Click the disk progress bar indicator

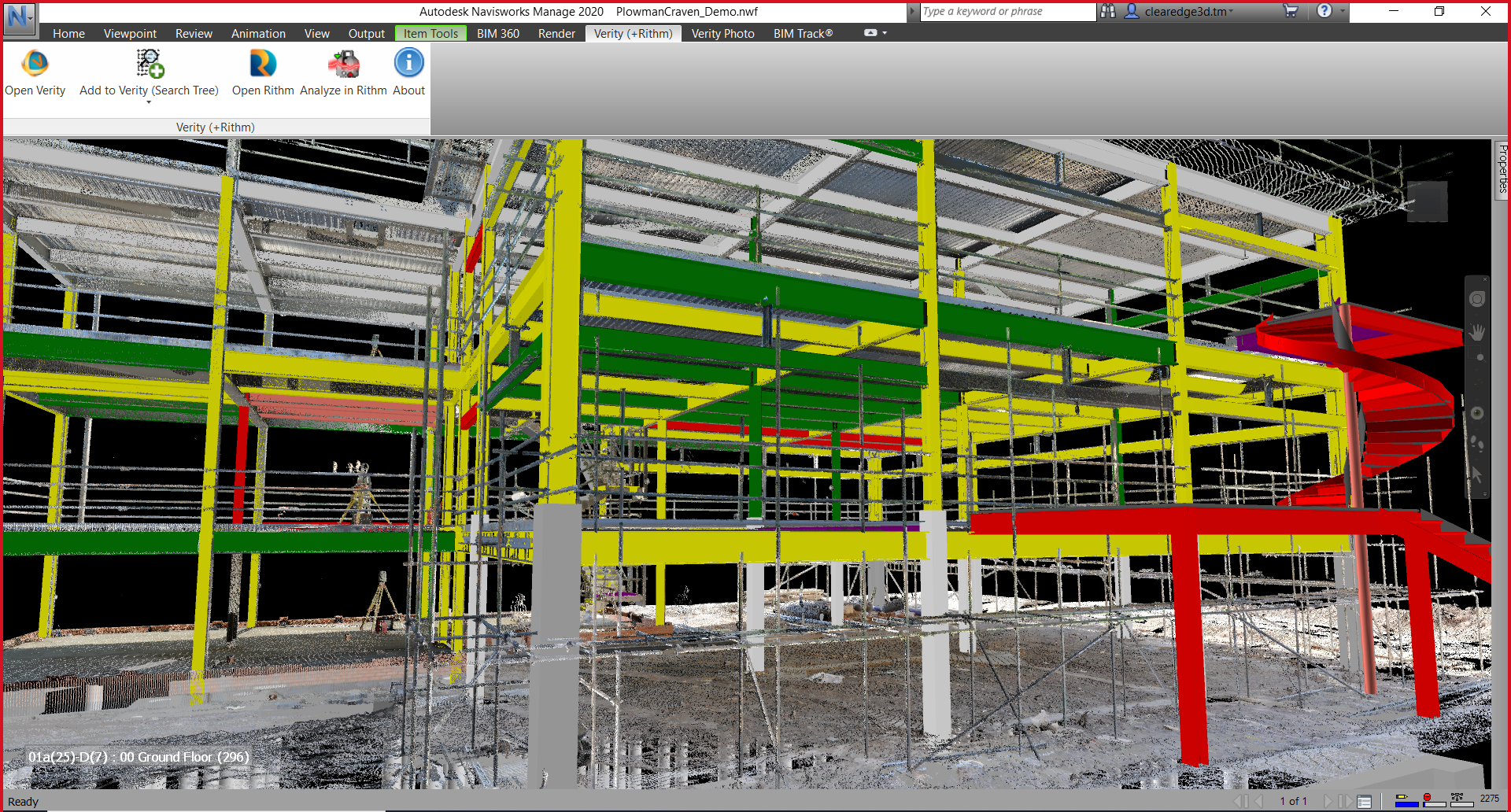(x=1434, y=800)
